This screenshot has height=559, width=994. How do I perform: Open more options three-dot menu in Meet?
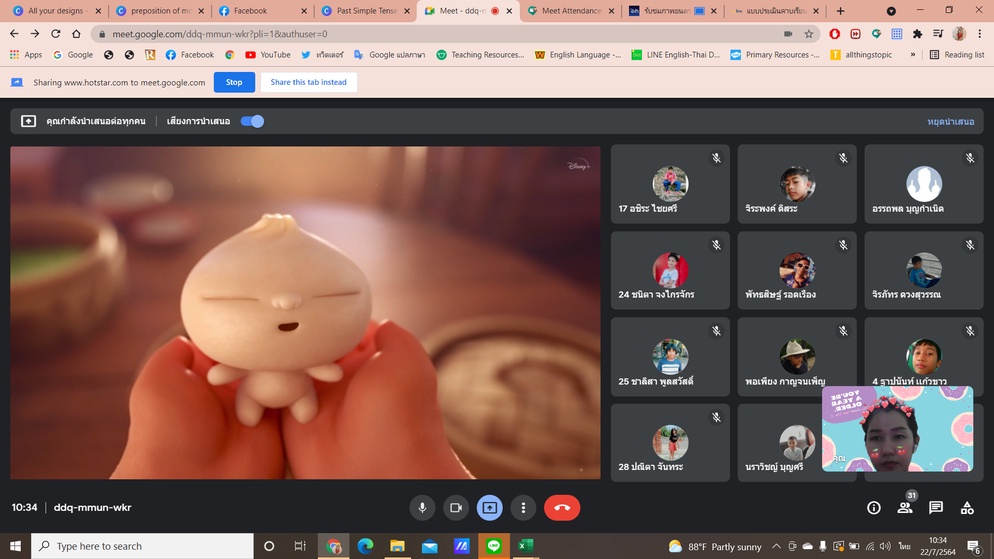click(x=523, y=508)
